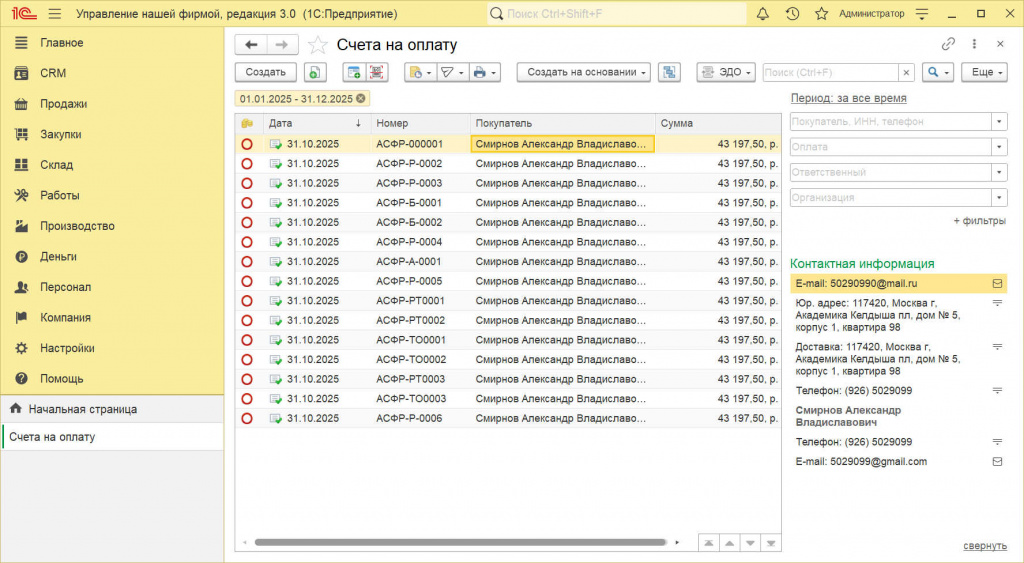Switch to the Начальная страница tab
This screenshot has height=563, width=1024.
(83, 409)
